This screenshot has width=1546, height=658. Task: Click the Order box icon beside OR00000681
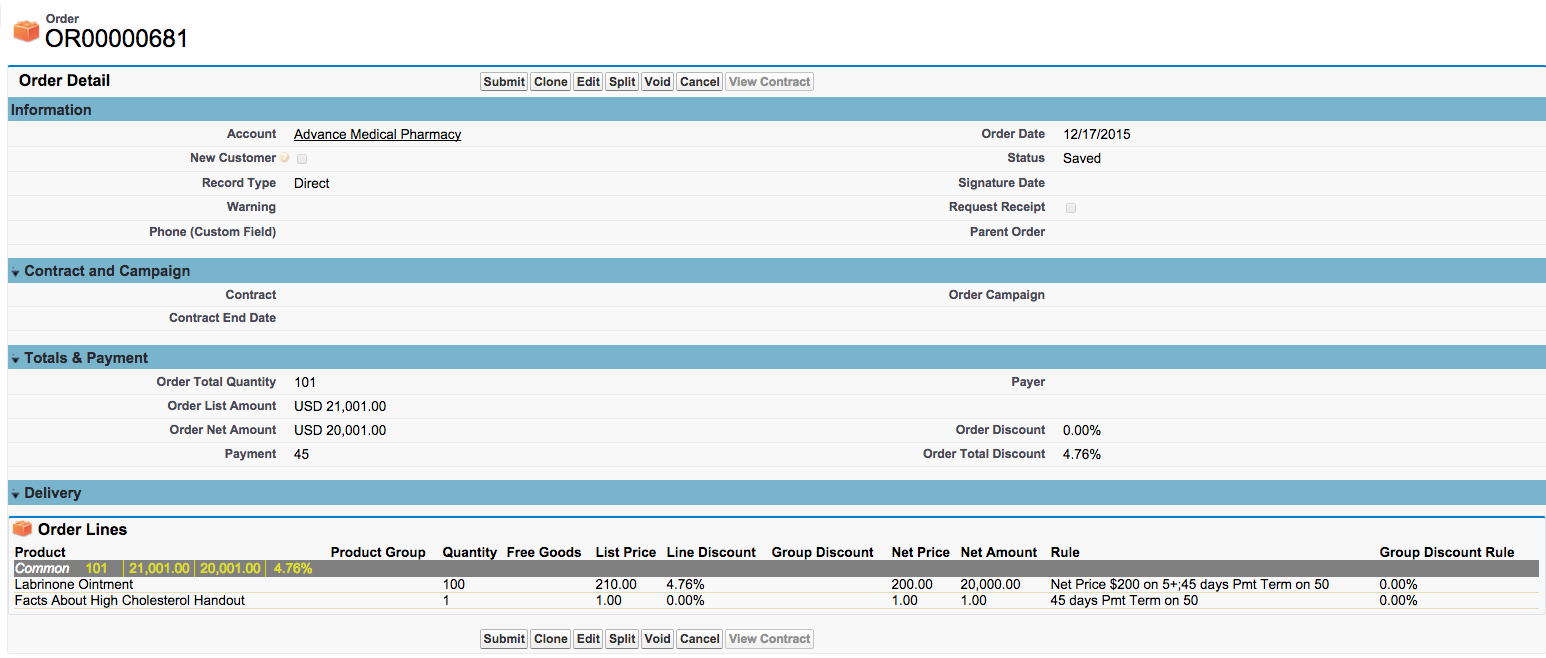click(x=25, y=31)
